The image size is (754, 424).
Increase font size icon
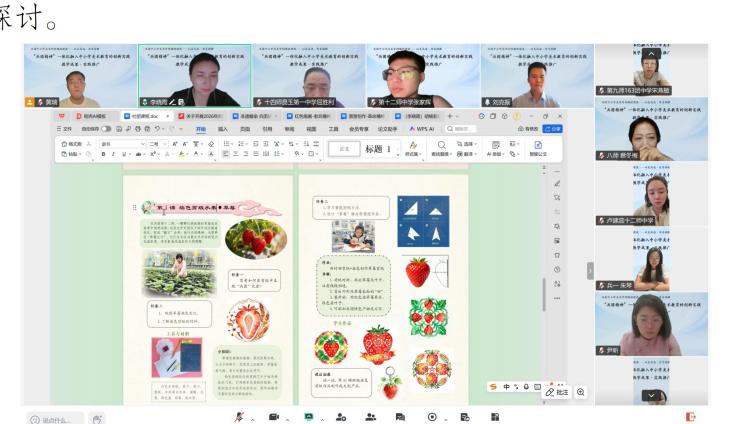(x=175, y=144)
